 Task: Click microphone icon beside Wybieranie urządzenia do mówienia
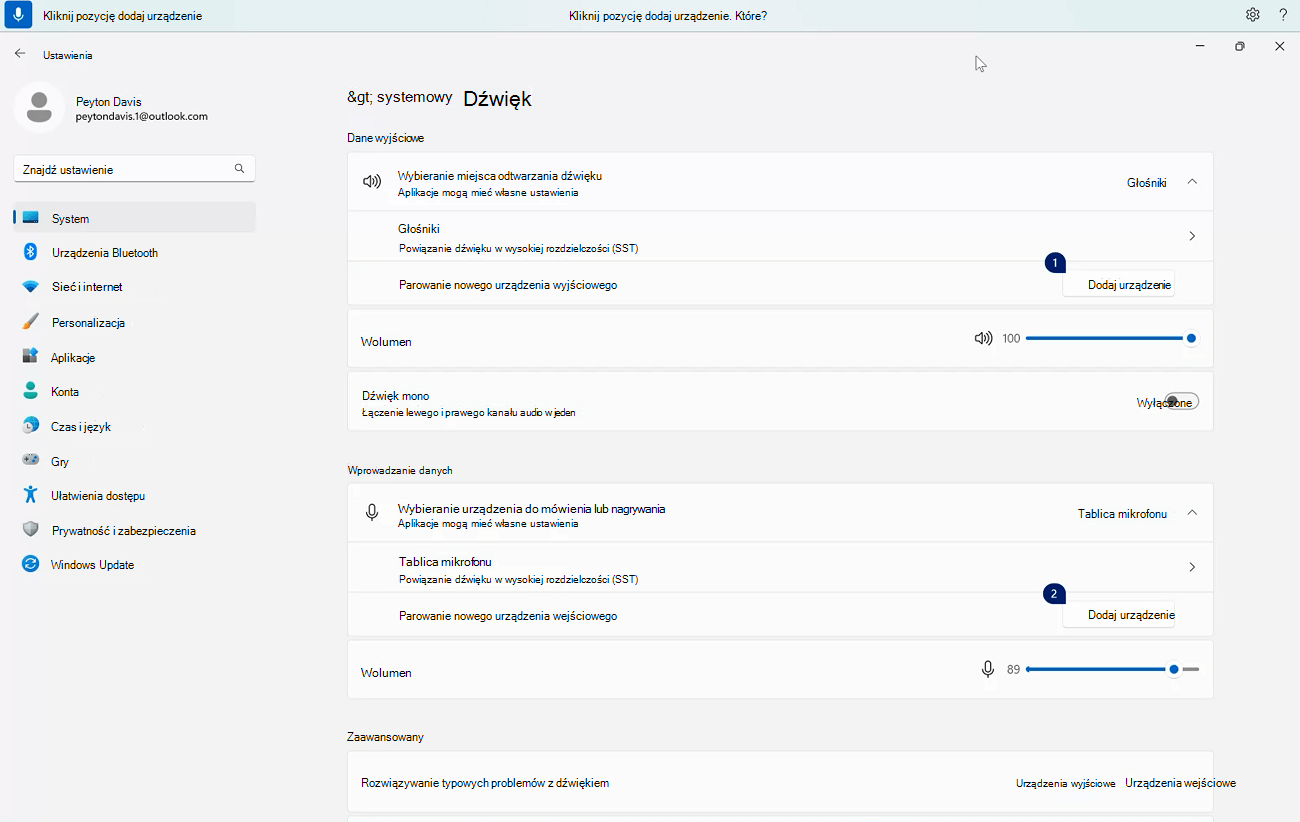point(372,513)
